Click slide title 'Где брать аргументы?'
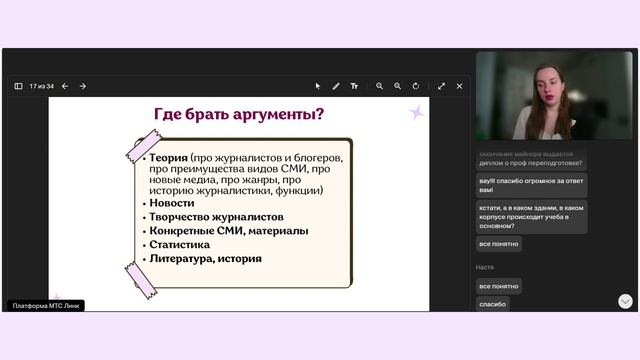Viewport: 640px width, 360px height. point(239,114)
